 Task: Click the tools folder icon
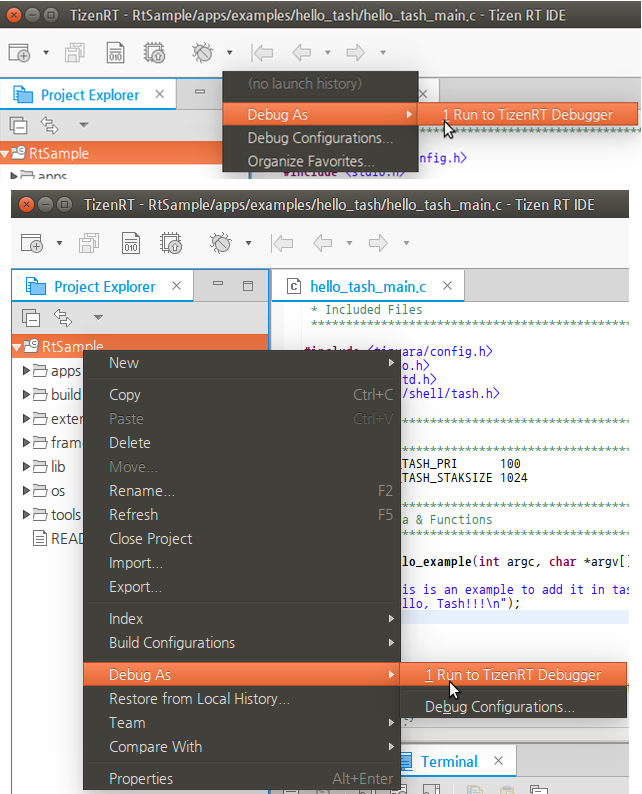(x=41, y=514)
